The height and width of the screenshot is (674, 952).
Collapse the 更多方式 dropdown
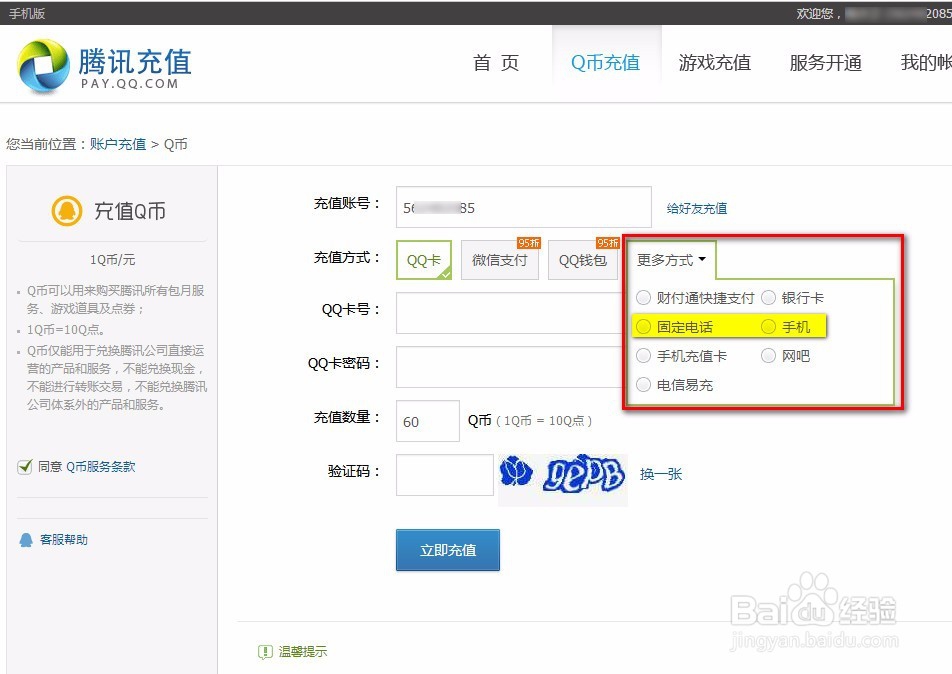[x=671, y=260]
